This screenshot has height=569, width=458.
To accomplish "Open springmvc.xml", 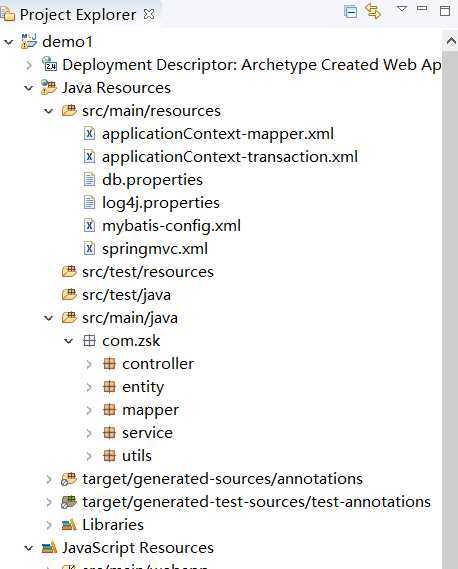I will tap(155, 249).
